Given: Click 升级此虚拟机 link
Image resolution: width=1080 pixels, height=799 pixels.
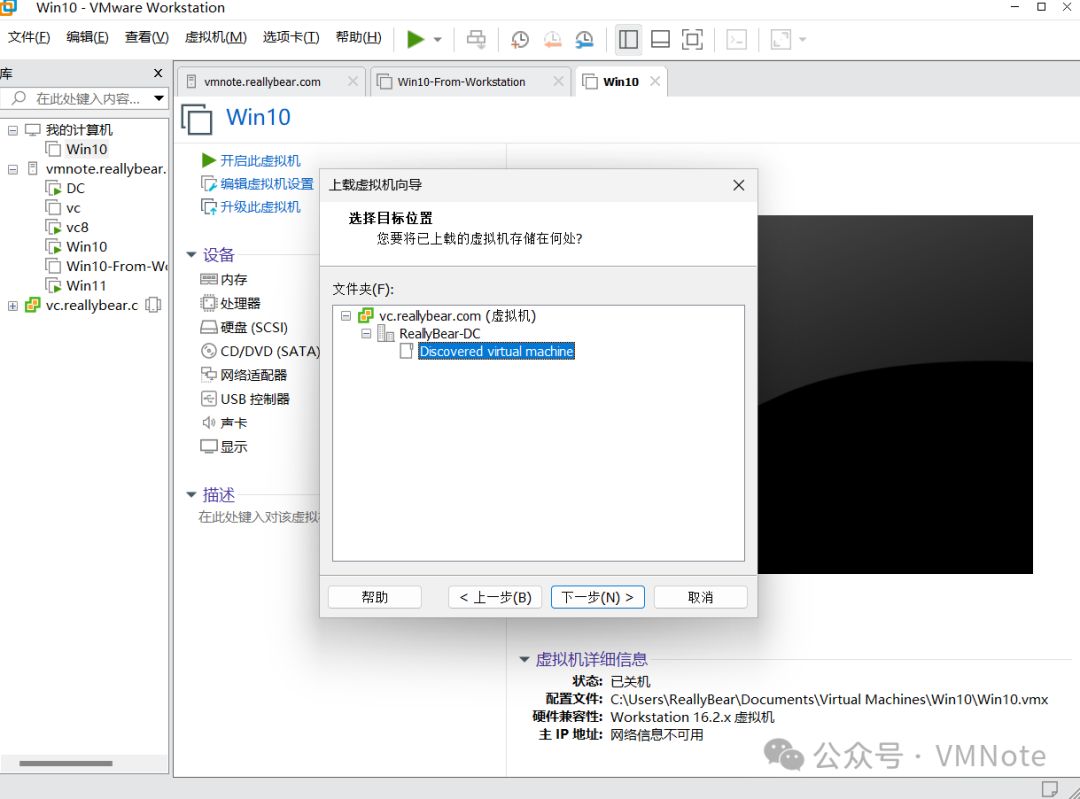Looking at the screenshot, I should click(x=260, y=207).
